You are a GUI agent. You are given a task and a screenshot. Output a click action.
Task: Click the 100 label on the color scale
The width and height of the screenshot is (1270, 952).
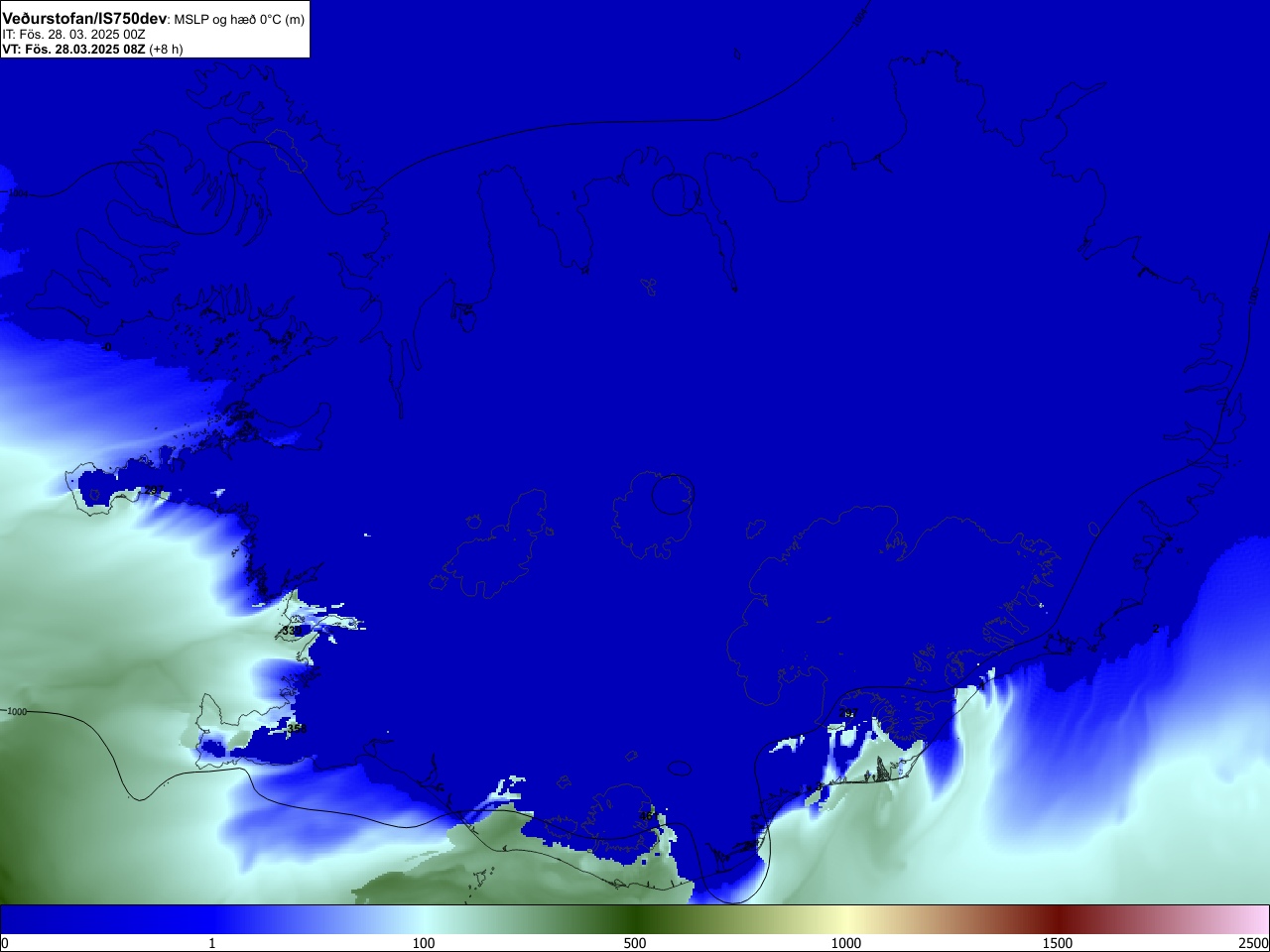[424, 943]
